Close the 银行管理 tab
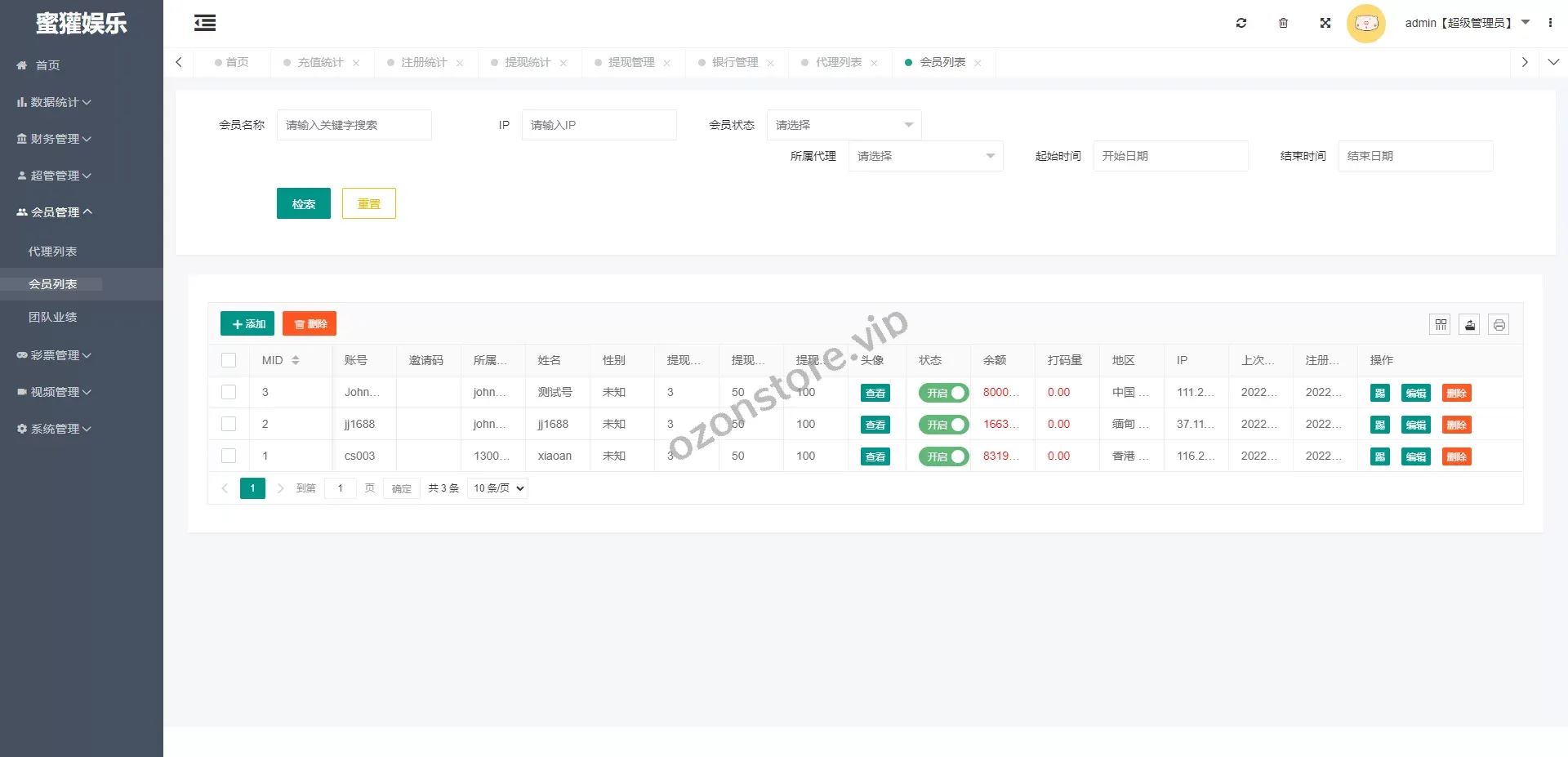 (x=770, y=63)
